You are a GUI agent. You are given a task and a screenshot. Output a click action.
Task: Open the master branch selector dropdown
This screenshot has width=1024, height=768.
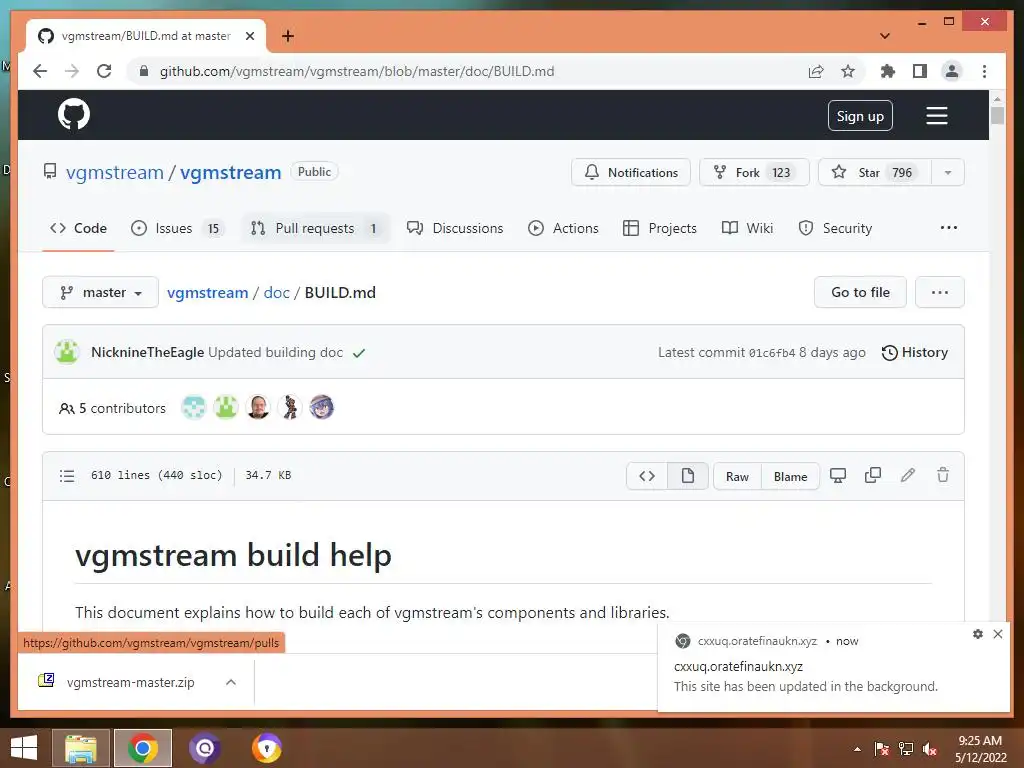tap(101, 292)
